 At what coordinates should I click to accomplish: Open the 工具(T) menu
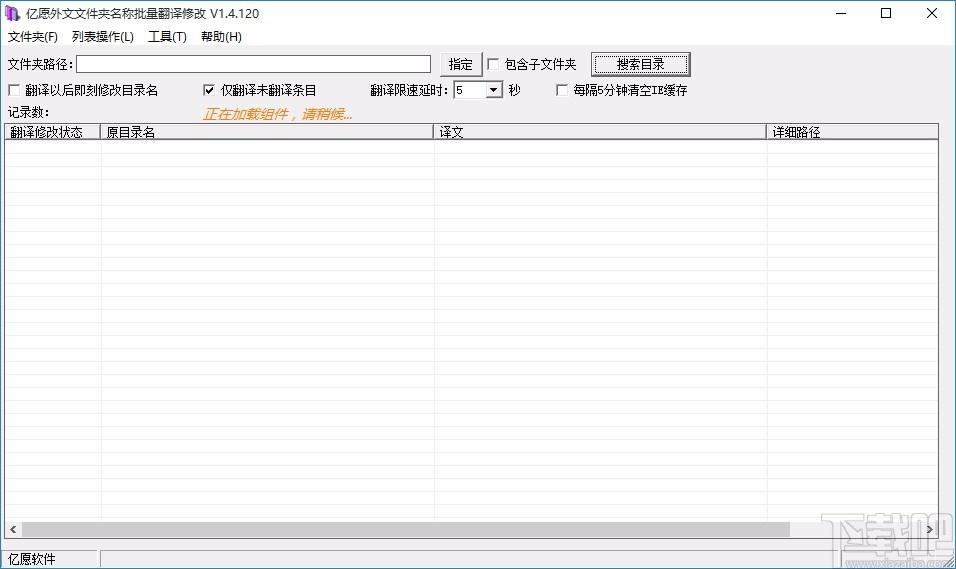coord(167,37)
